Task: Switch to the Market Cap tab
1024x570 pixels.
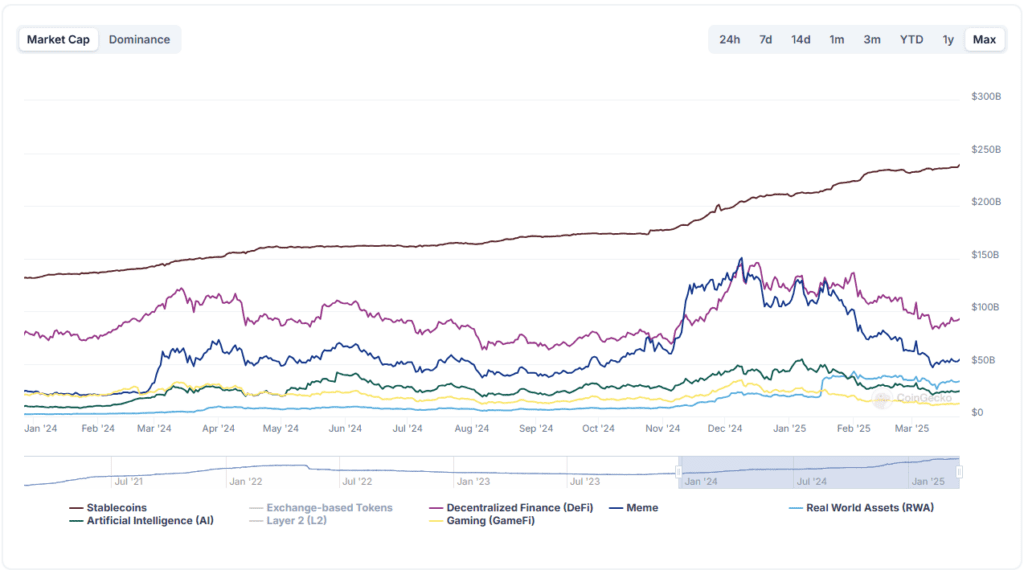Action: (58, 40)
